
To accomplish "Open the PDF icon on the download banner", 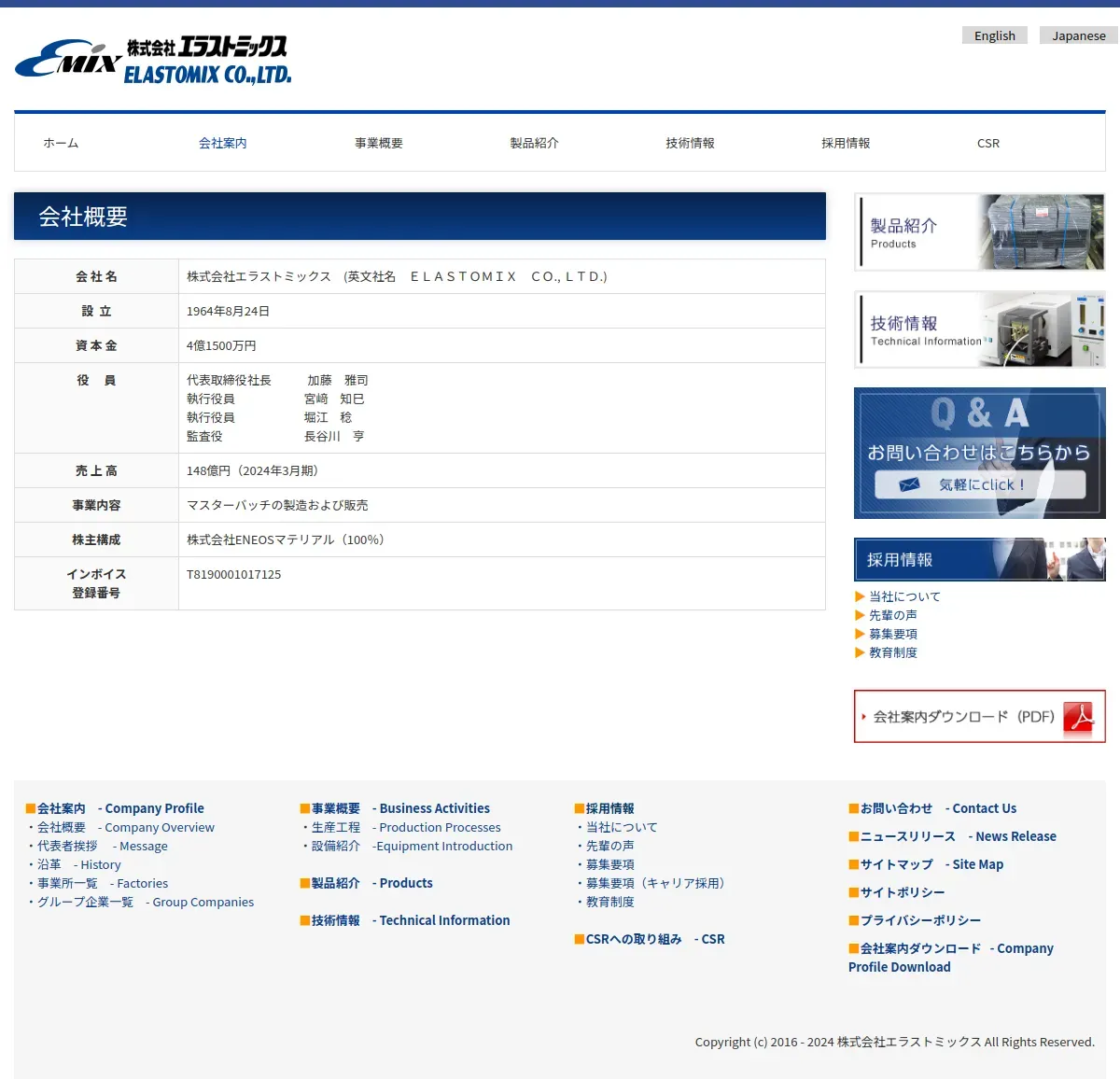I will coord(1080,717).
